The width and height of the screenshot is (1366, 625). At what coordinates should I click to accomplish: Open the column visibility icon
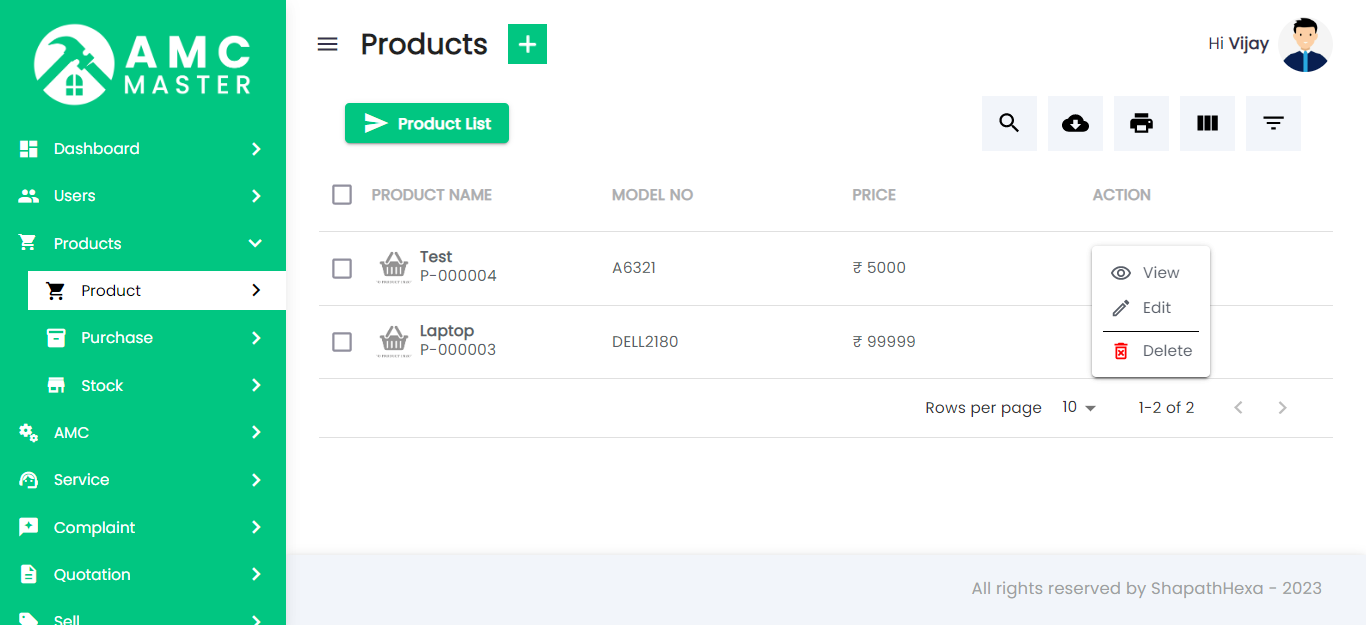tap(1207, 123)
